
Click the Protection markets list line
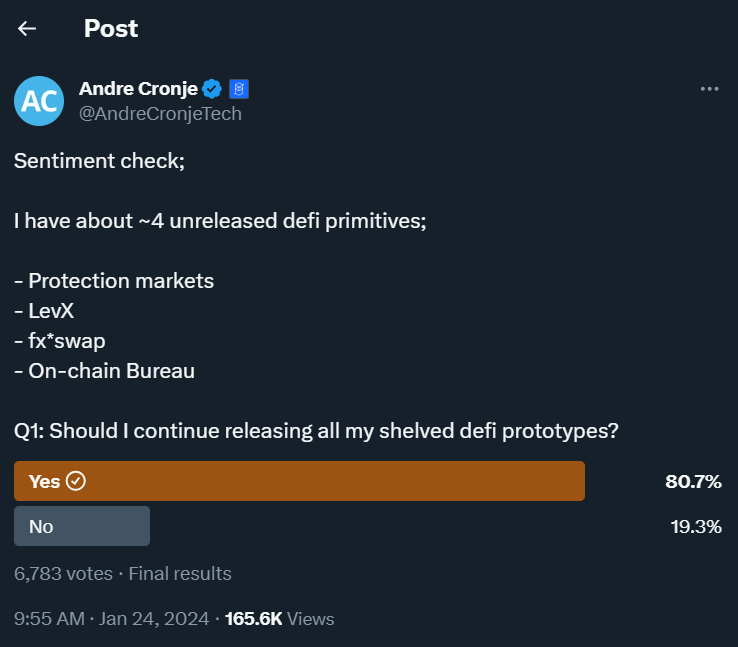pyautogui.click(x=114, y=281)
